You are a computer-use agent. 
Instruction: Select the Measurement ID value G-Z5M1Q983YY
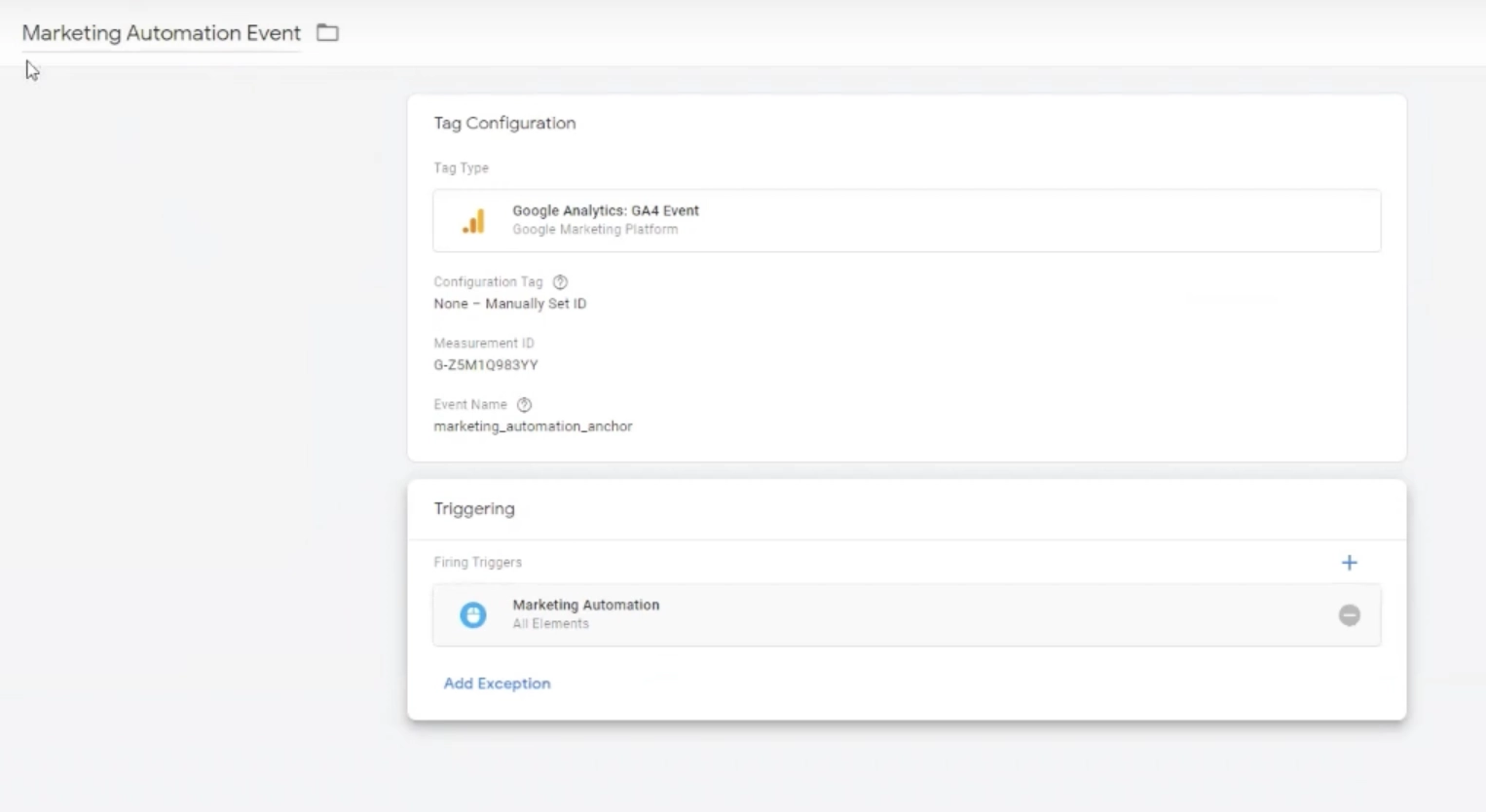coord(486,365)
